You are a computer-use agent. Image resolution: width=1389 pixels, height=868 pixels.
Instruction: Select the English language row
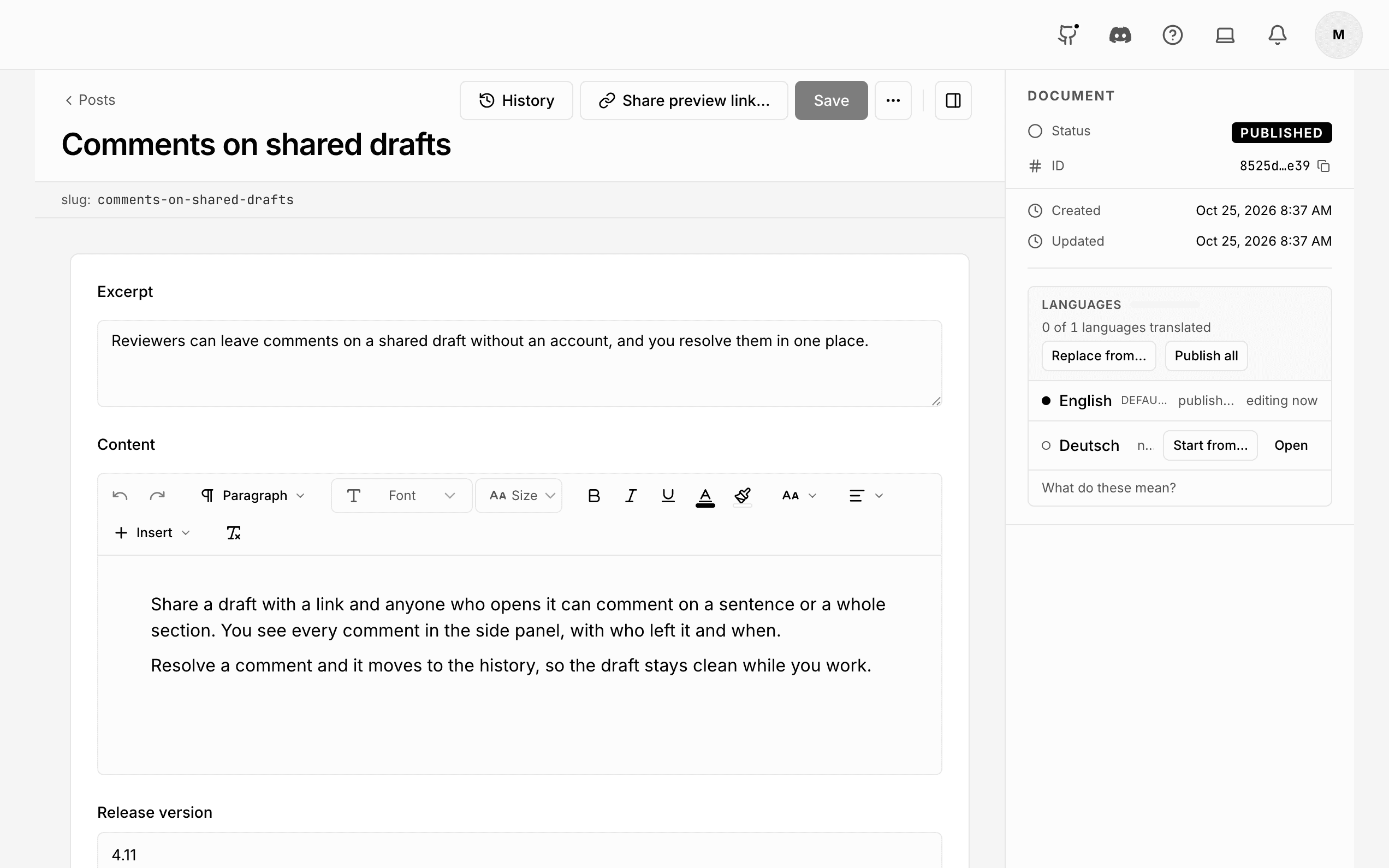tap(1179, 401)
